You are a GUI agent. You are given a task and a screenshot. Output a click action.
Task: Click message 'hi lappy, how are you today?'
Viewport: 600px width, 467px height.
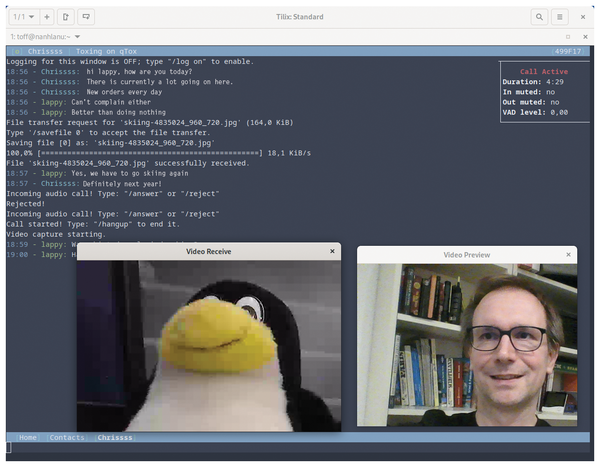tap(139, 72)
